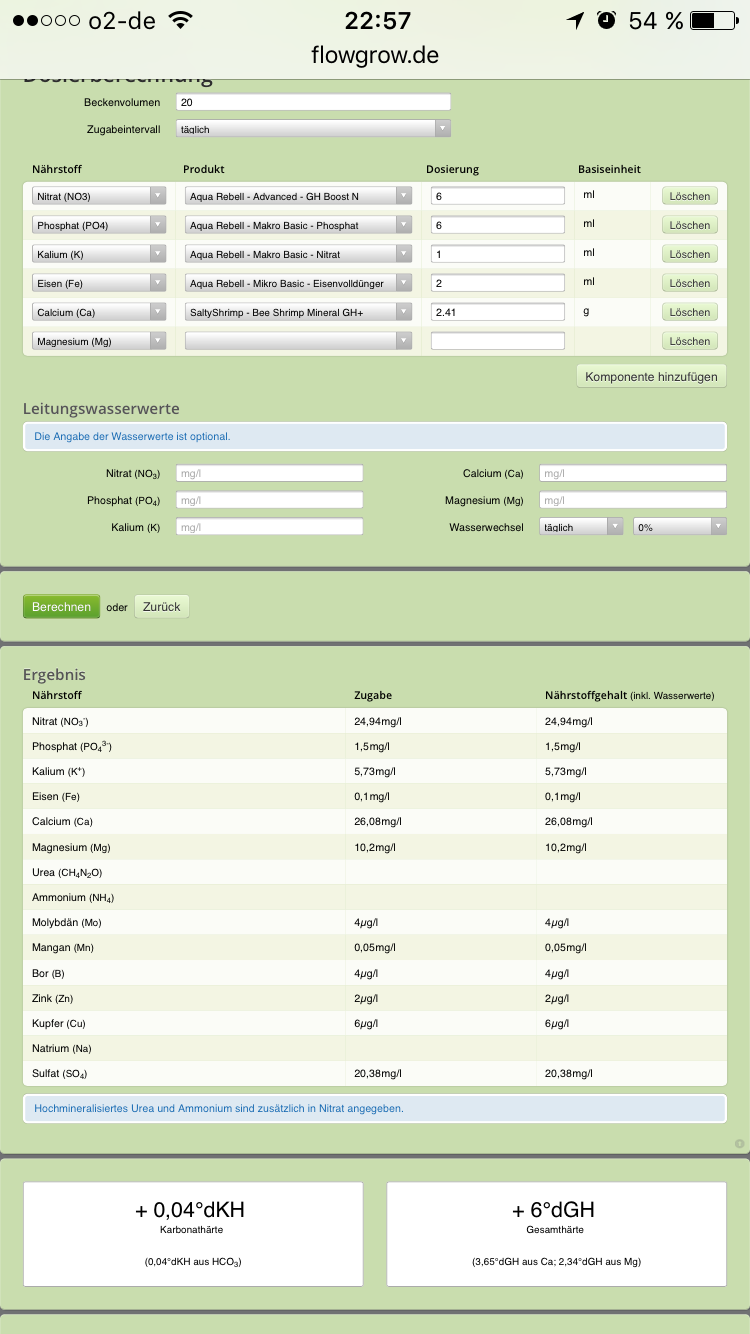750x1334 pixels.
Task: Focus the Beckenvolumen input field
Action: click(x=313, y=102)
